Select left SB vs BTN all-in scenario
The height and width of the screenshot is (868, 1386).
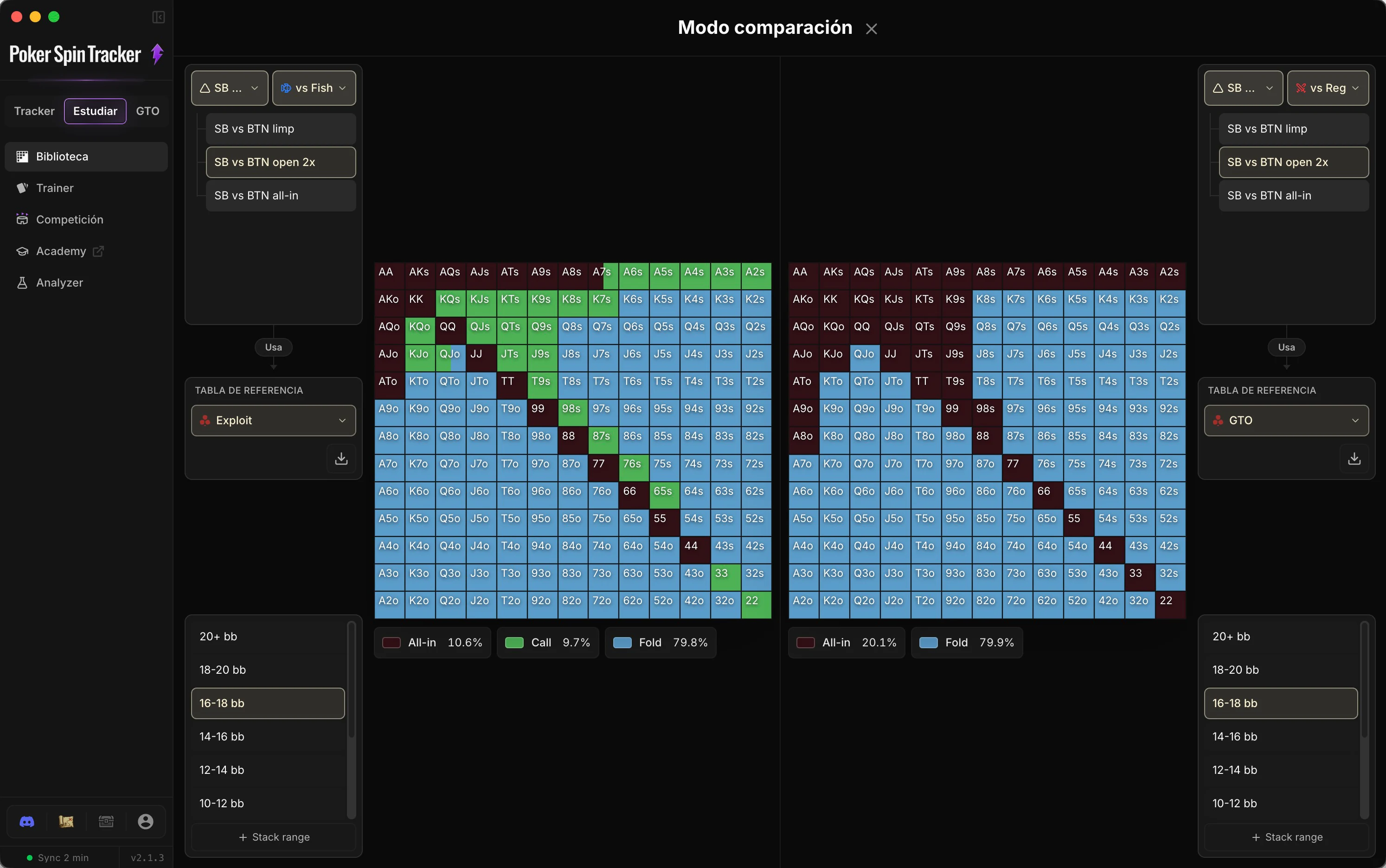click(x=281, y=196)
